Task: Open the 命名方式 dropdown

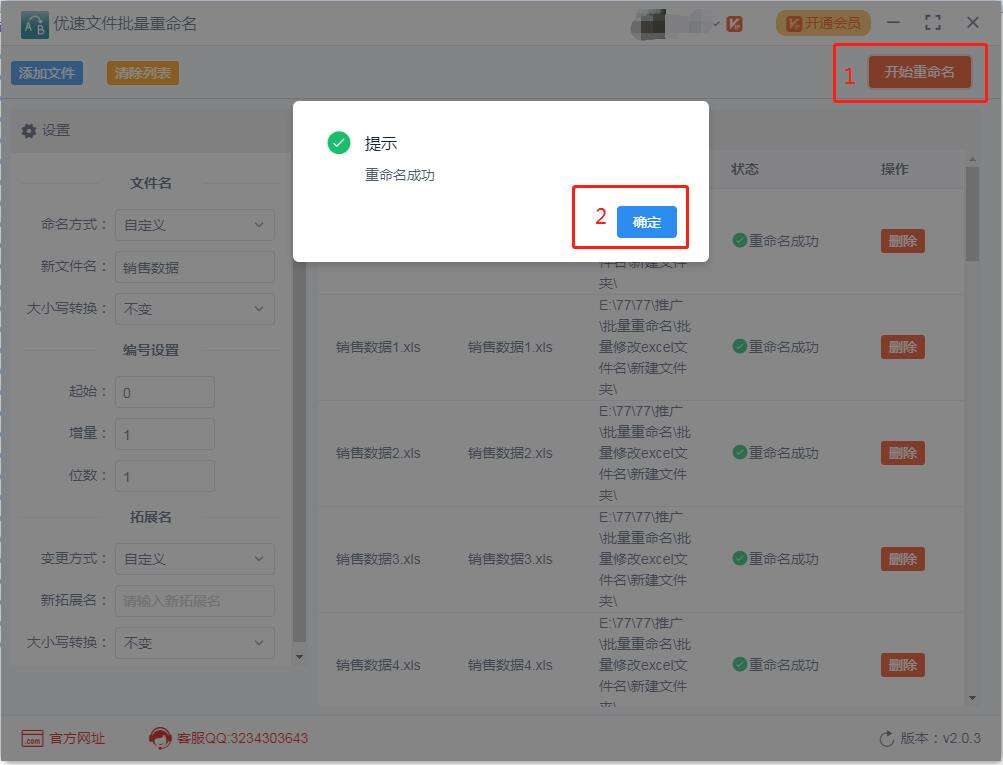Action: (194, 224)
